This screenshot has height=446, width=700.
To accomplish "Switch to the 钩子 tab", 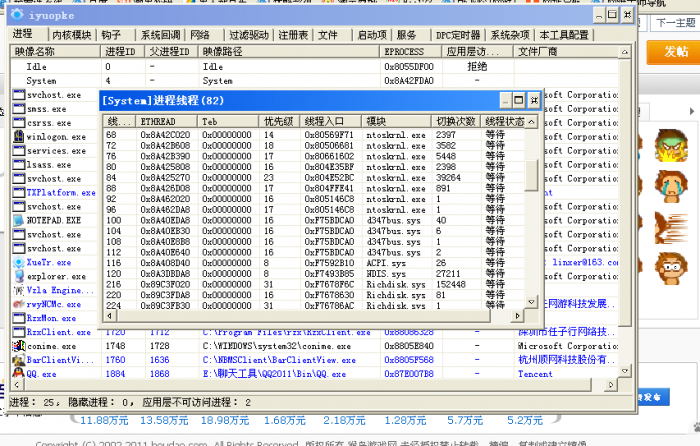I will [x=112, y=35].
